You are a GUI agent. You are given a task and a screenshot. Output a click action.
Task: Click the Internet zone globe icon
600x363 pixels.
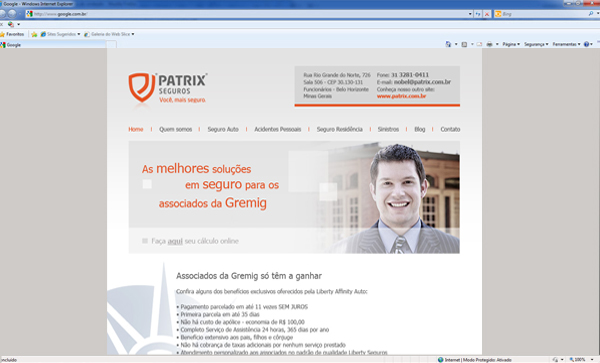click(x=440, y=360)
